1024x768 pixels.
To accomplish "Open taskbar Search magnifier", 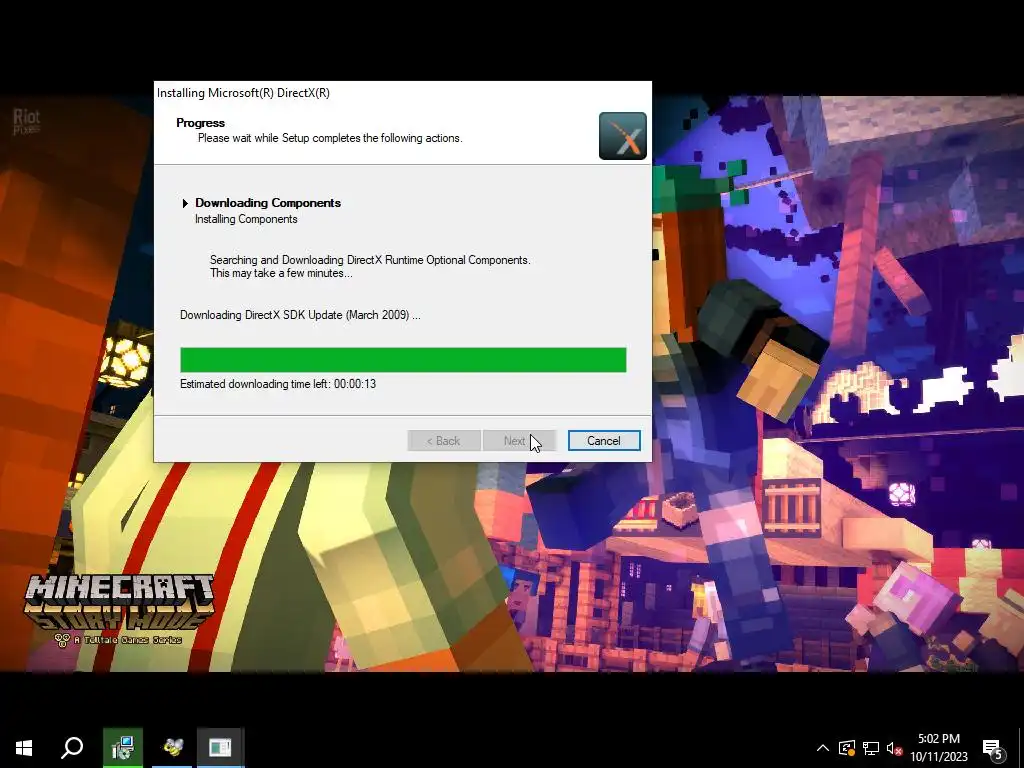I will [72, 748].
